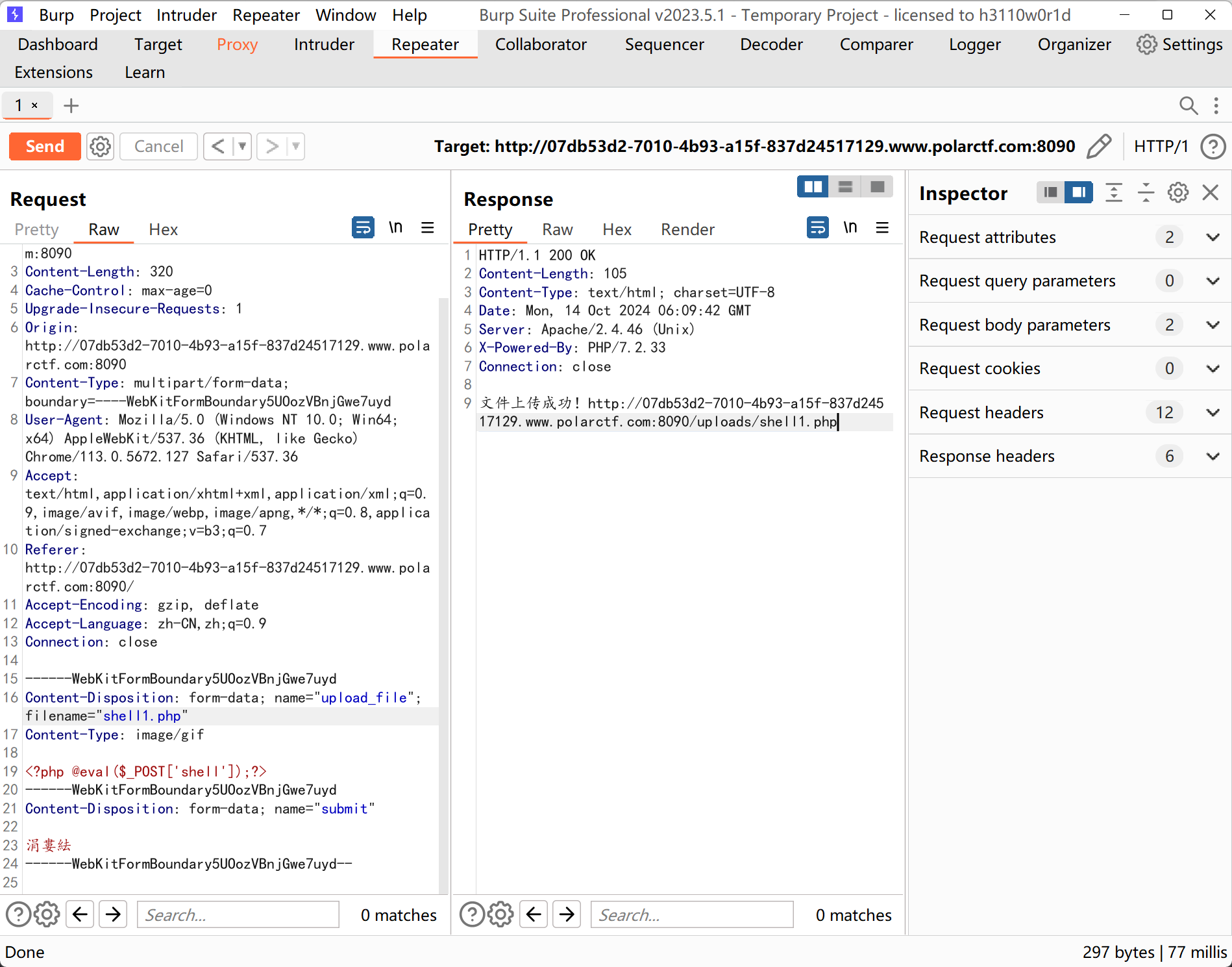Open Repeater help question mark icon

1213,147
